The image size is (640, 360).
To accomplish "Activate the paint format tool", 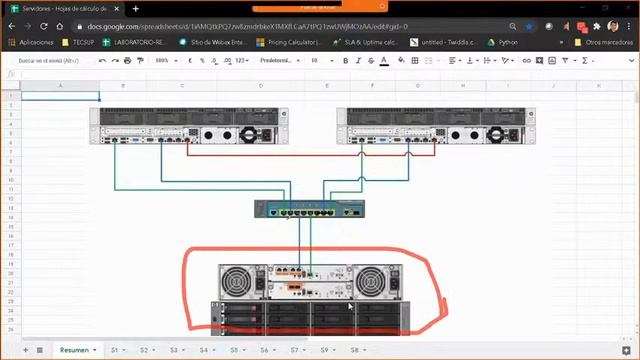I will tap(140, 60).
